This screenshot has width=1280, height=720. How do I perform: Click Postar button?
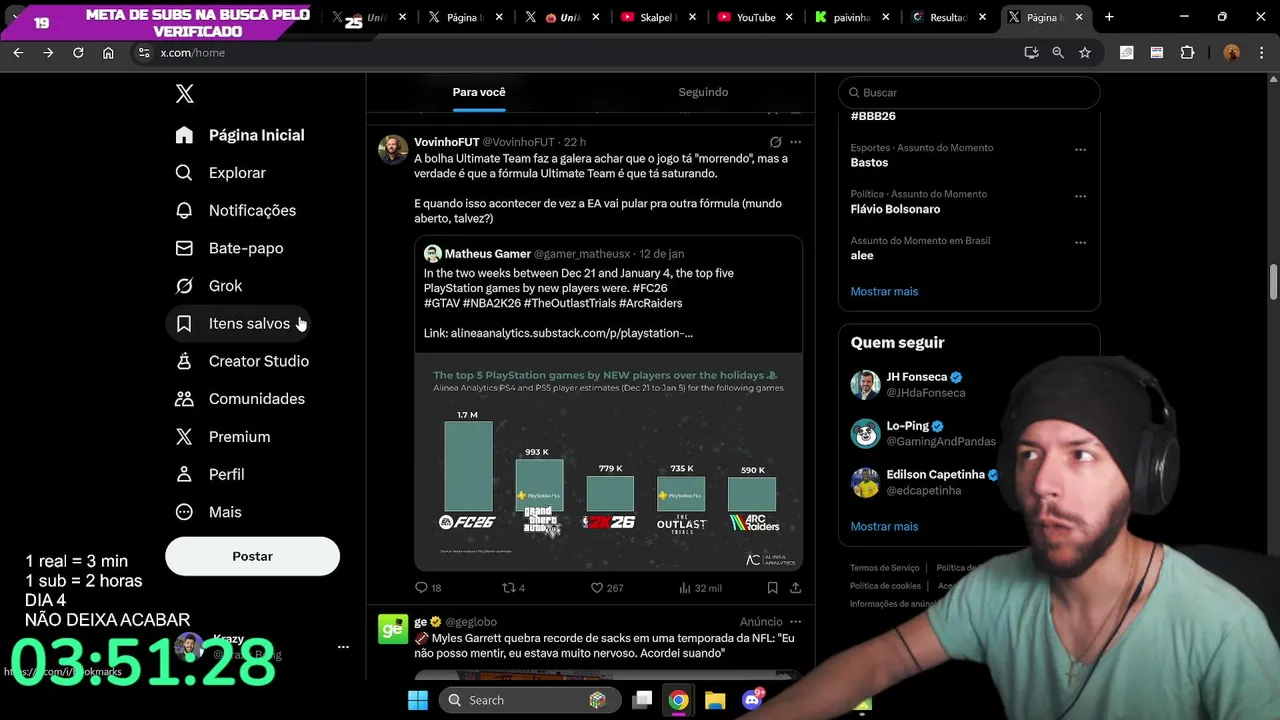(252, 556)
